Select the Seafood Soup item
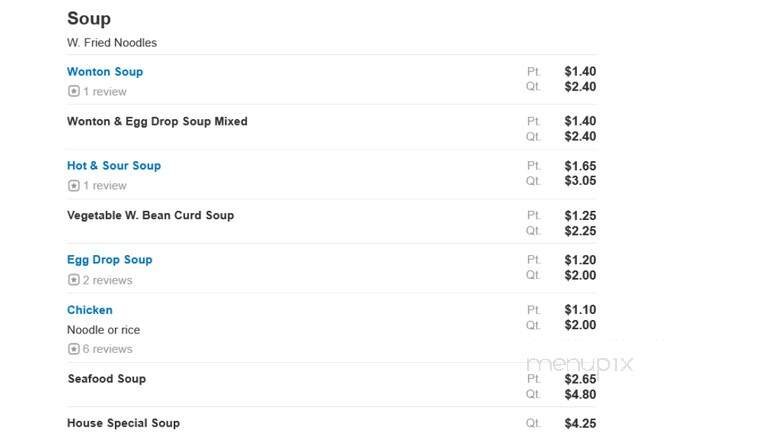The image size is (759, 447). click(107, 379)
